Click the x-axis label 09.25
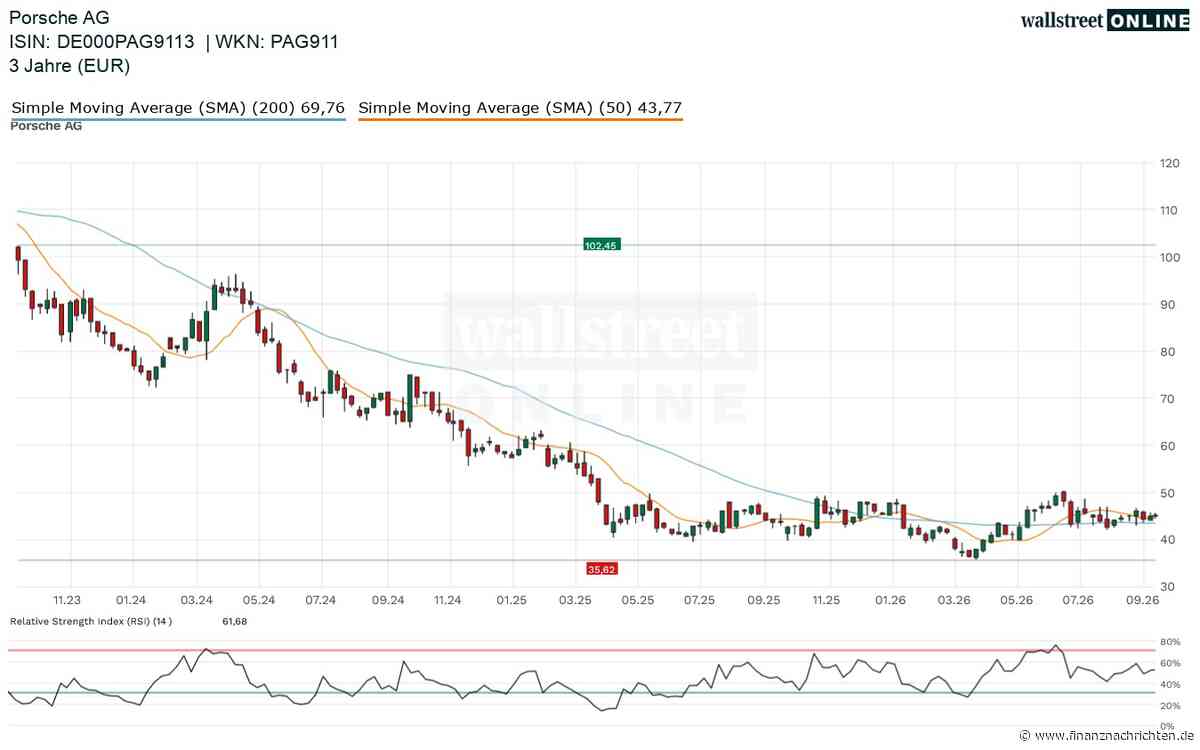The height and width of the screenshot is (750, 1200). point(763,600)
